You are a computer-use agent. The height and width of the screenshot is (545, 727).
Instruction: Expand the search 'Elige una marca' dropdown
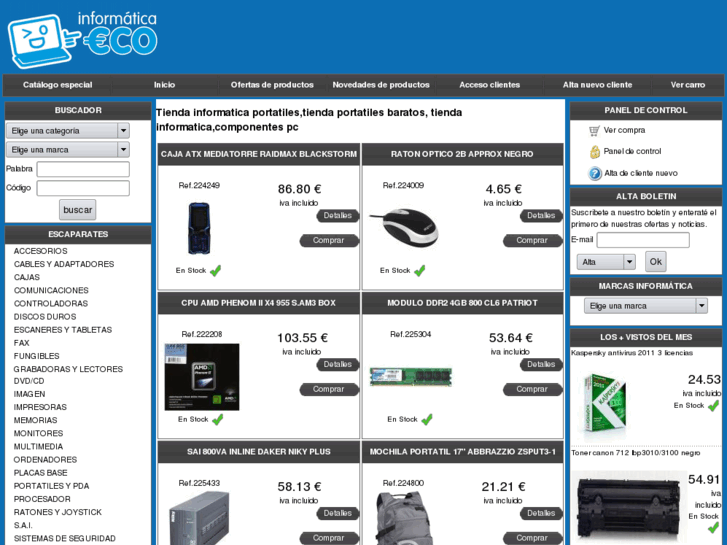68,150
